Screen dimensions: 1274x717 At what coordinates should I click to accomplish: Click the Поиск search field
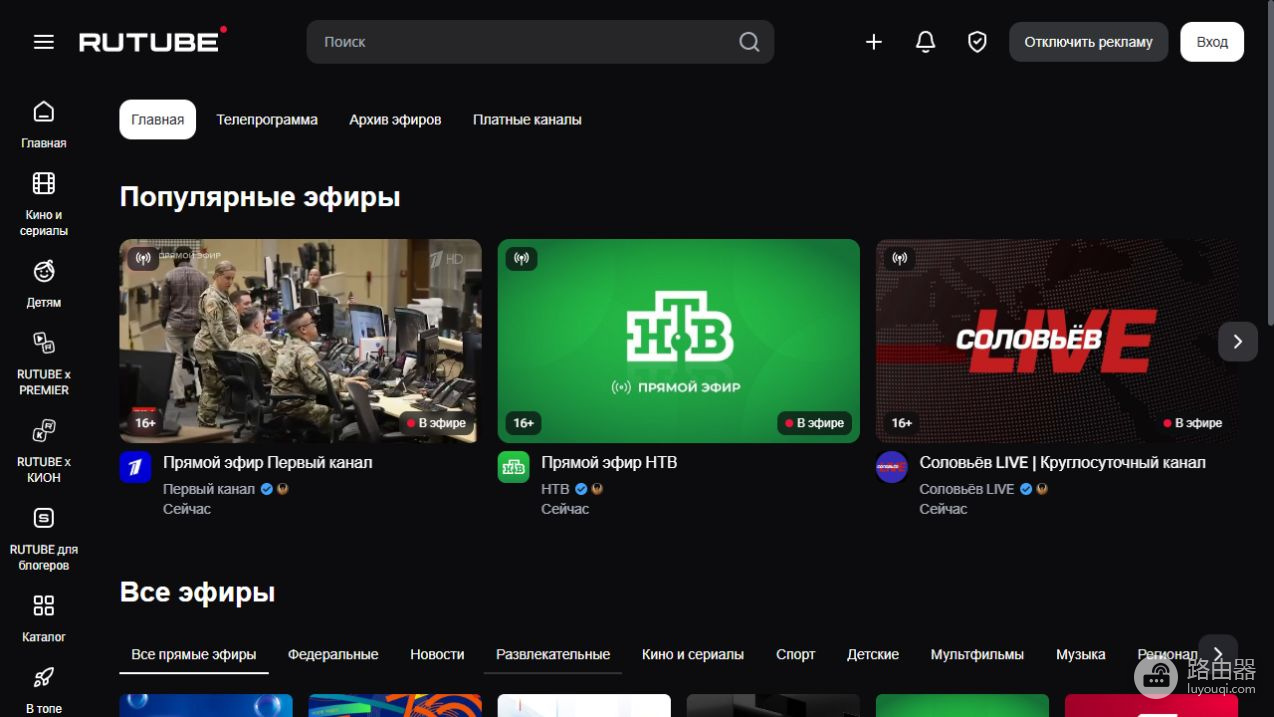(540, 42)
